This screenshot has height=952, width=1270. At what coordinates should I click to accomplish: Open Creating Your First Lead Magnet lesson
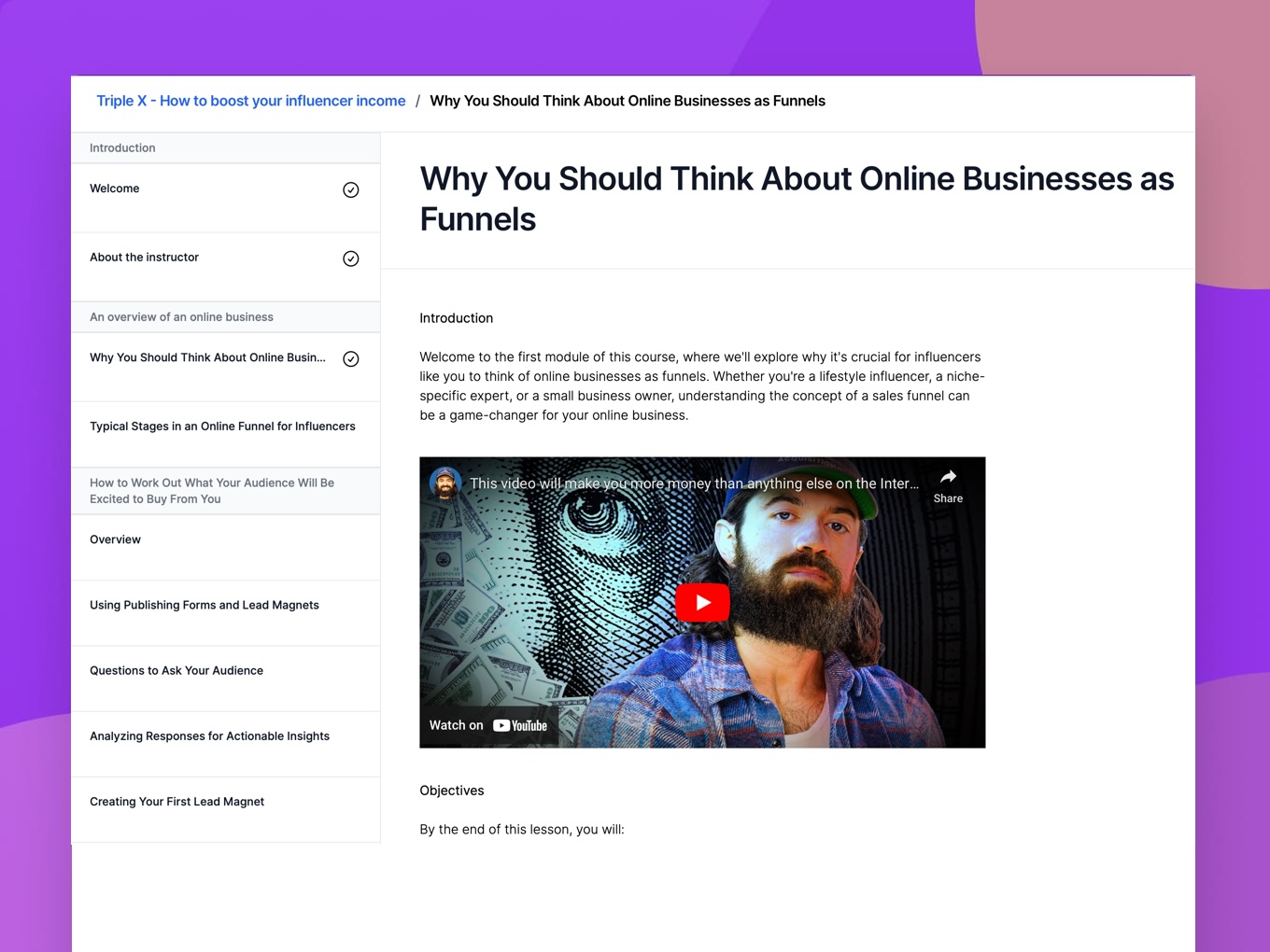point(177,802)
